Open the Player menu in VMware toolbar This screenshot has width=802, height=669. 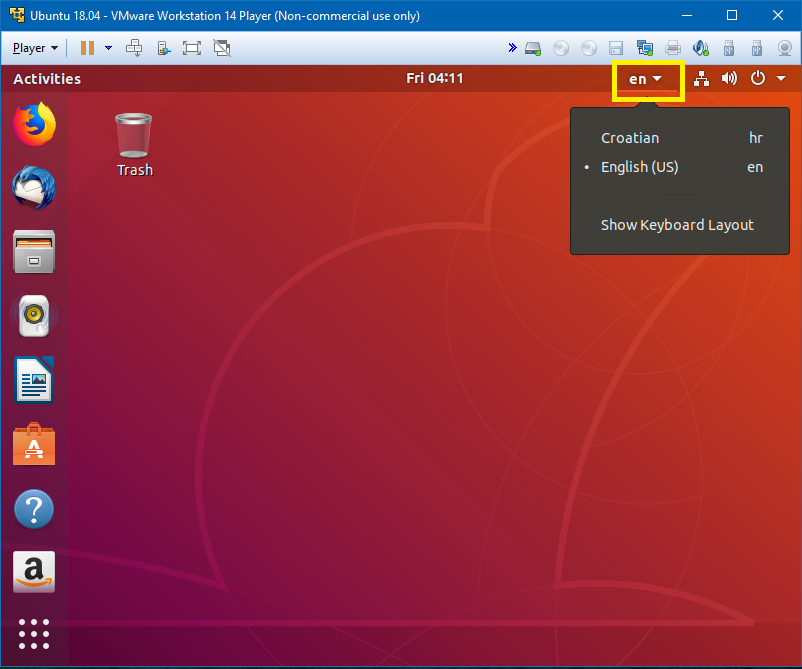(35, 48)
